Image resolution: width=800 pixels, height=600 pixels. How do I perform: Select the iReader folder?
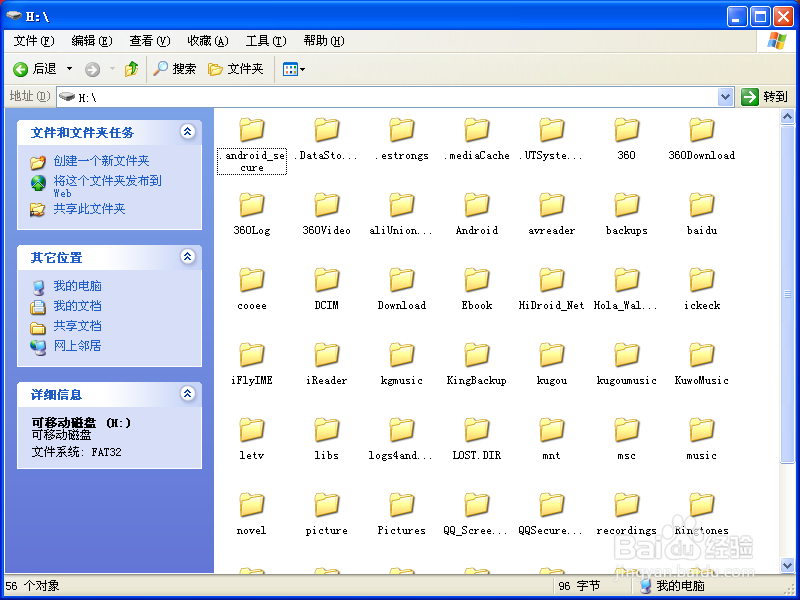pyautogui.click(x=327, y=364)
